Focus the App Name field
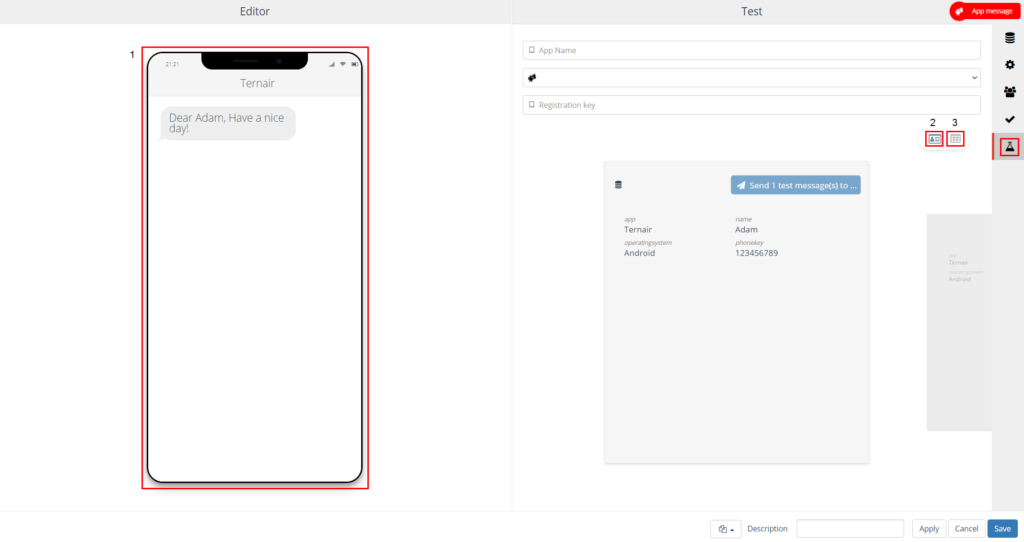This screenshot has width=1024, height=542. click(752, 50)
